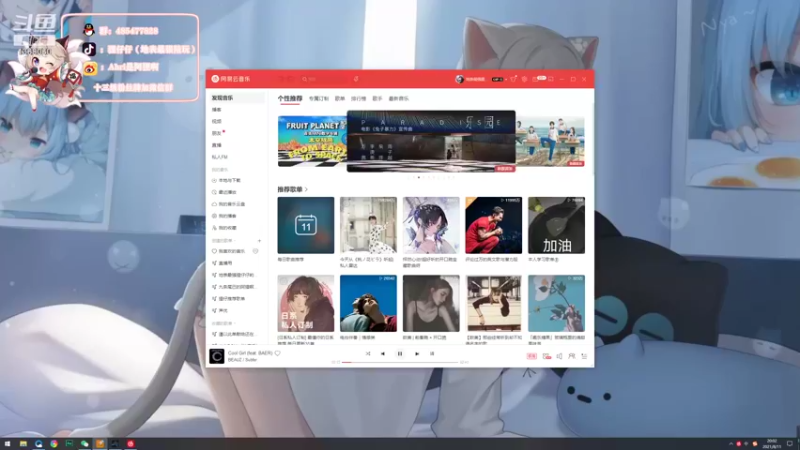The width and height of the screenshot is (800, 450).
Task: Switch to mini mode icon in title bar
Action: (x=551, y=79)
